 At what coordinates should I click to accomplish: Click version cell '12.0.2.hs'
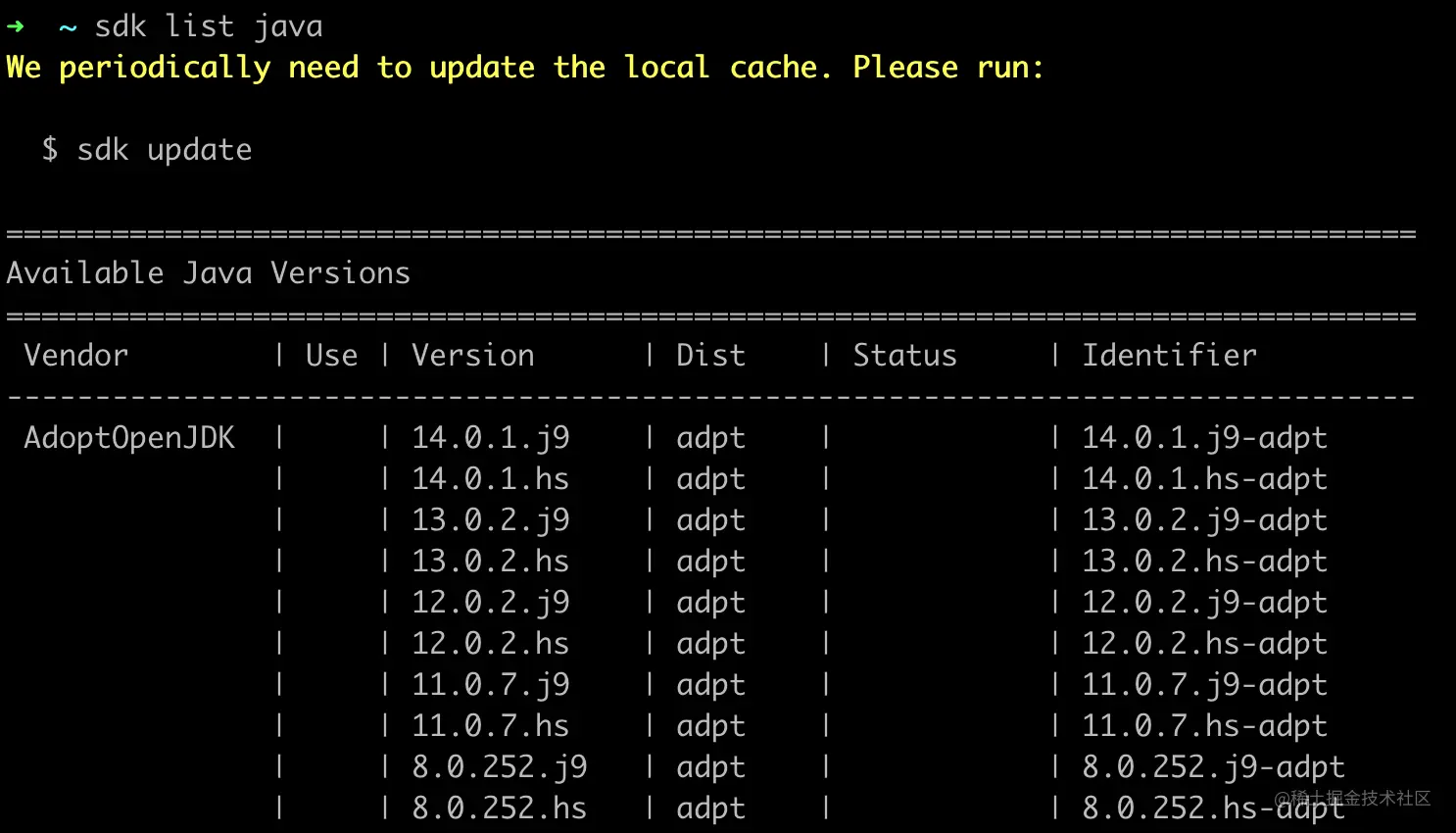coord(491,643)
